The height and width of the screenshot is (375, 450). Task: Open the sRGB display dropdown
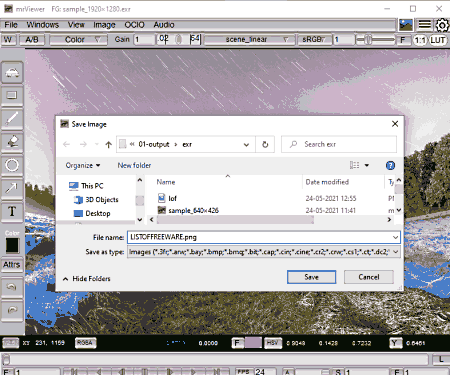314,40
